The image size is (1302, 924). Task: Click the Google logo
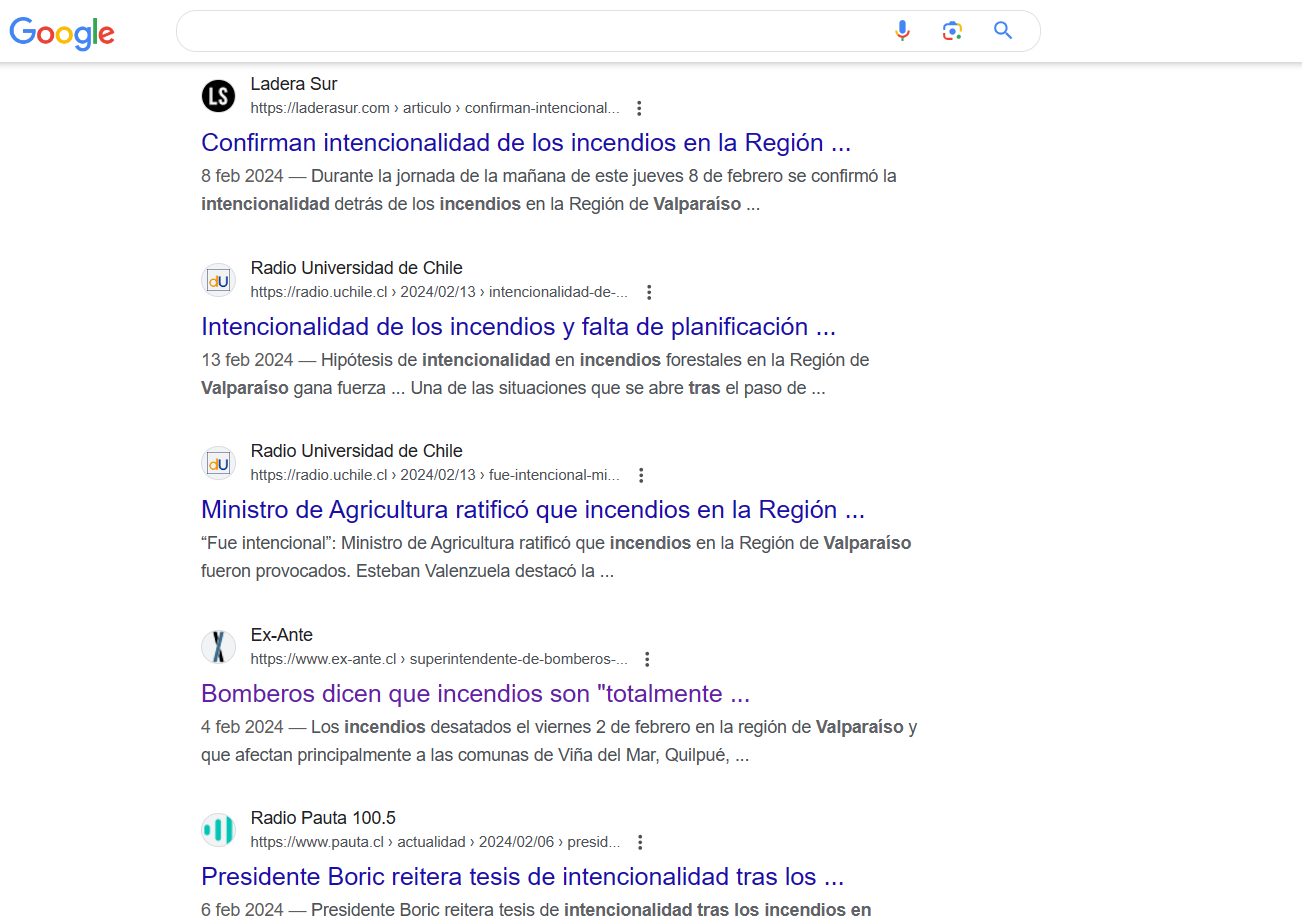click(62, 32)
